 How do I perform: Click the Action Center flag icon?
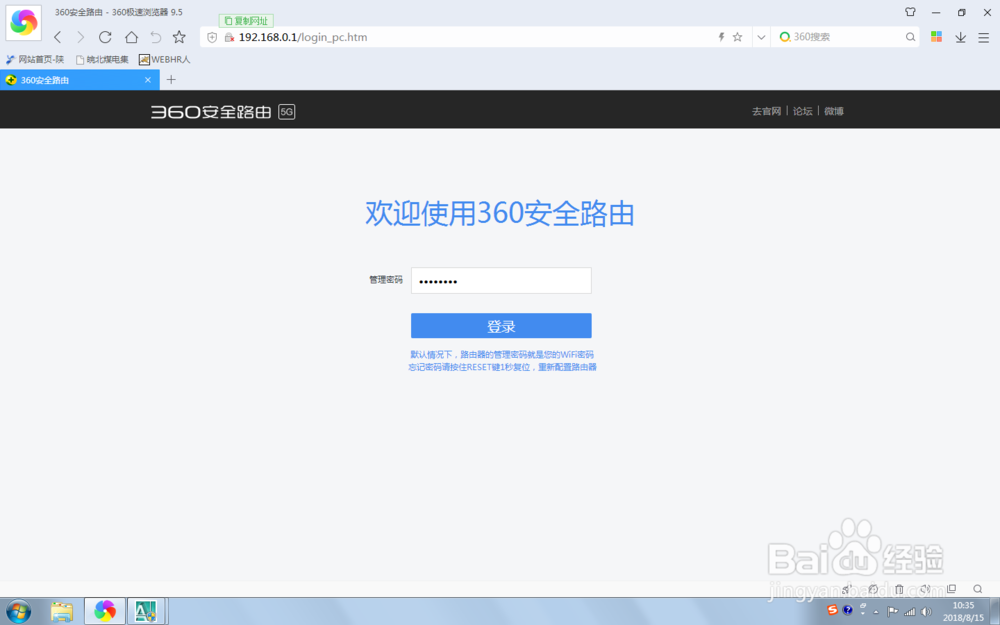click(x=892, y=612)
